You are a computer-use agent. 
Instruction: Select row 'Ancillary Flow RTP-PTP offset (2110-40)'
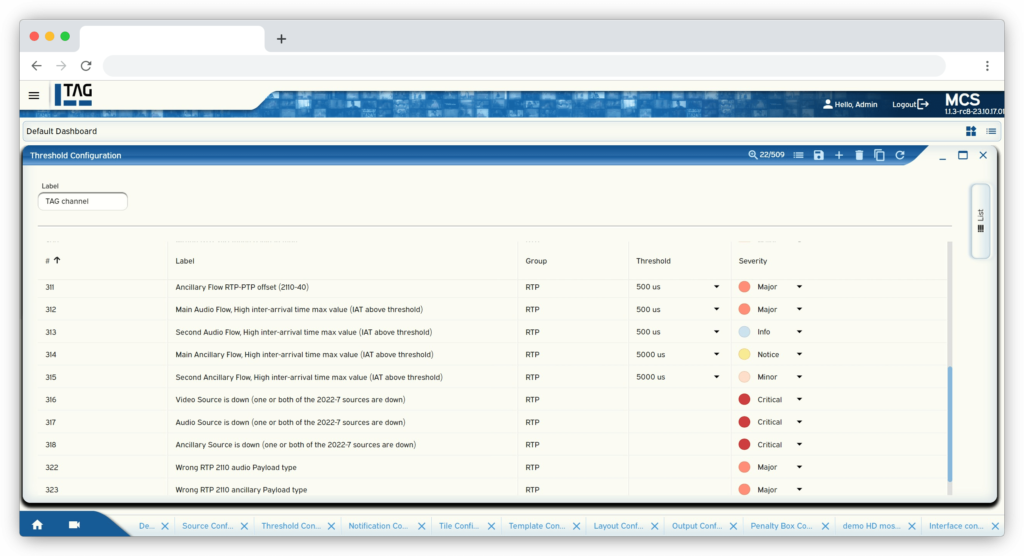tap(493, 287)
